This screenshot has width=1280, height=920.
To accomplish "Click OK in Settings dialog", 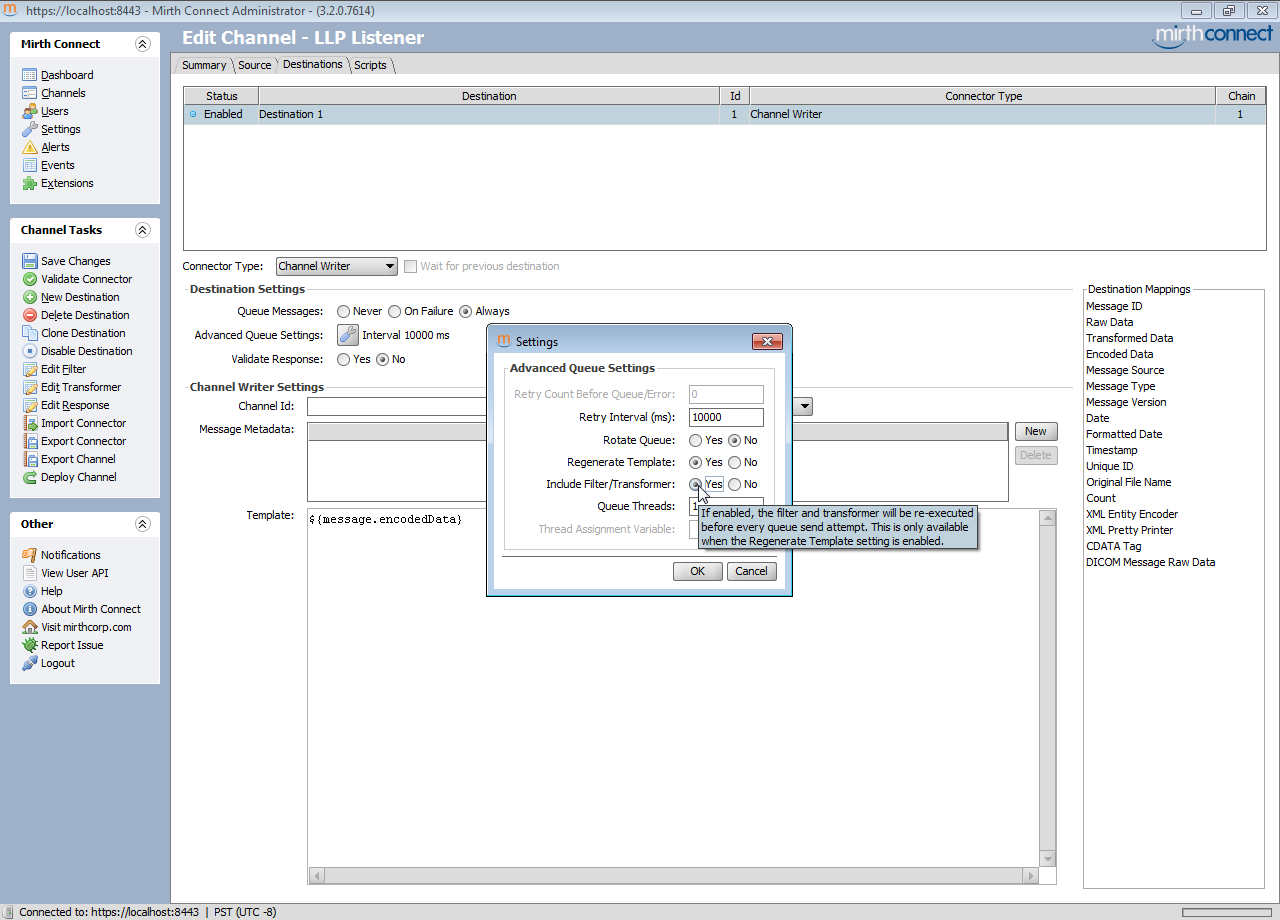I will 698,571.
